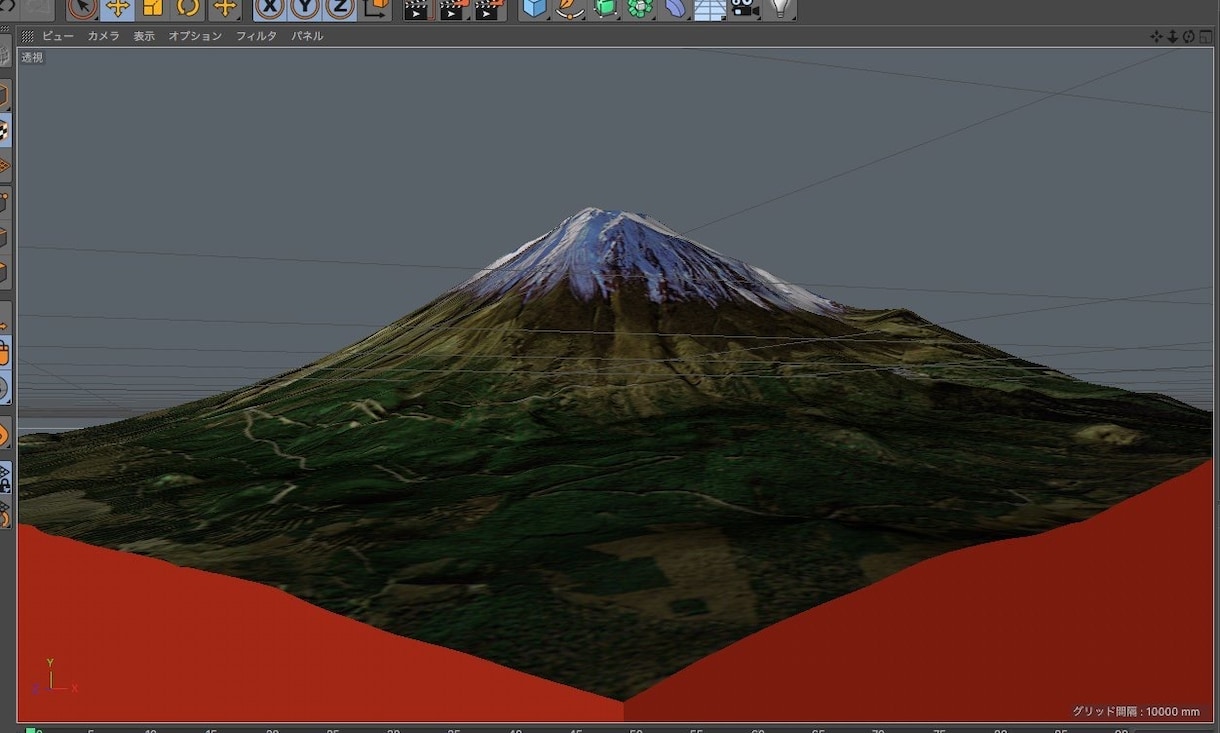Open the パネル menu

pos(307,36)
